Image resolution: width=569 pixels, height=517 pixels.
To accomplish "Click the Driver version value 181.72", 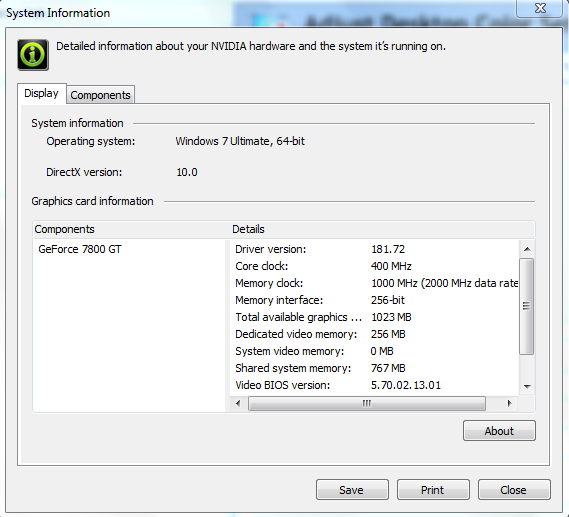I will (388, 249).
